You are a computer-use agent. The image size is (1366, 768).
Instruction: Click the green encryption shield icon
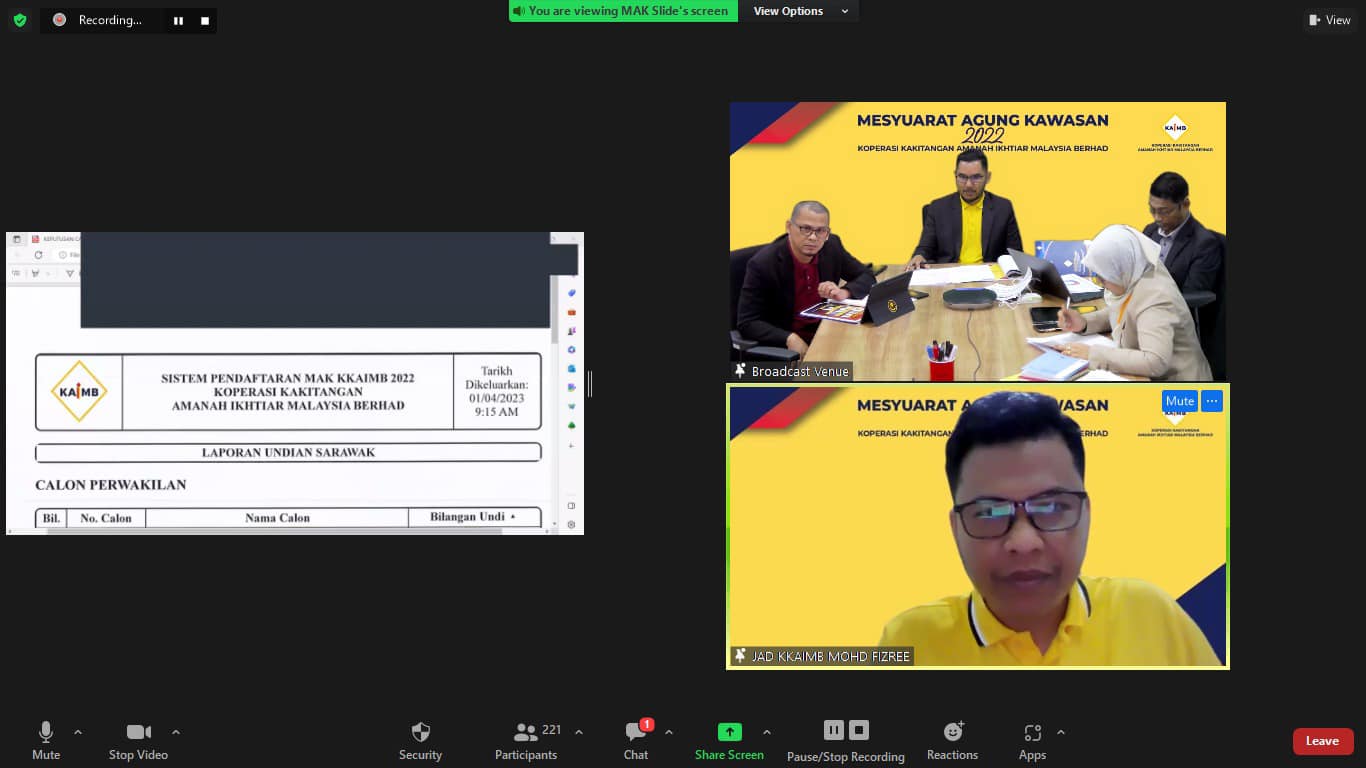20,20
